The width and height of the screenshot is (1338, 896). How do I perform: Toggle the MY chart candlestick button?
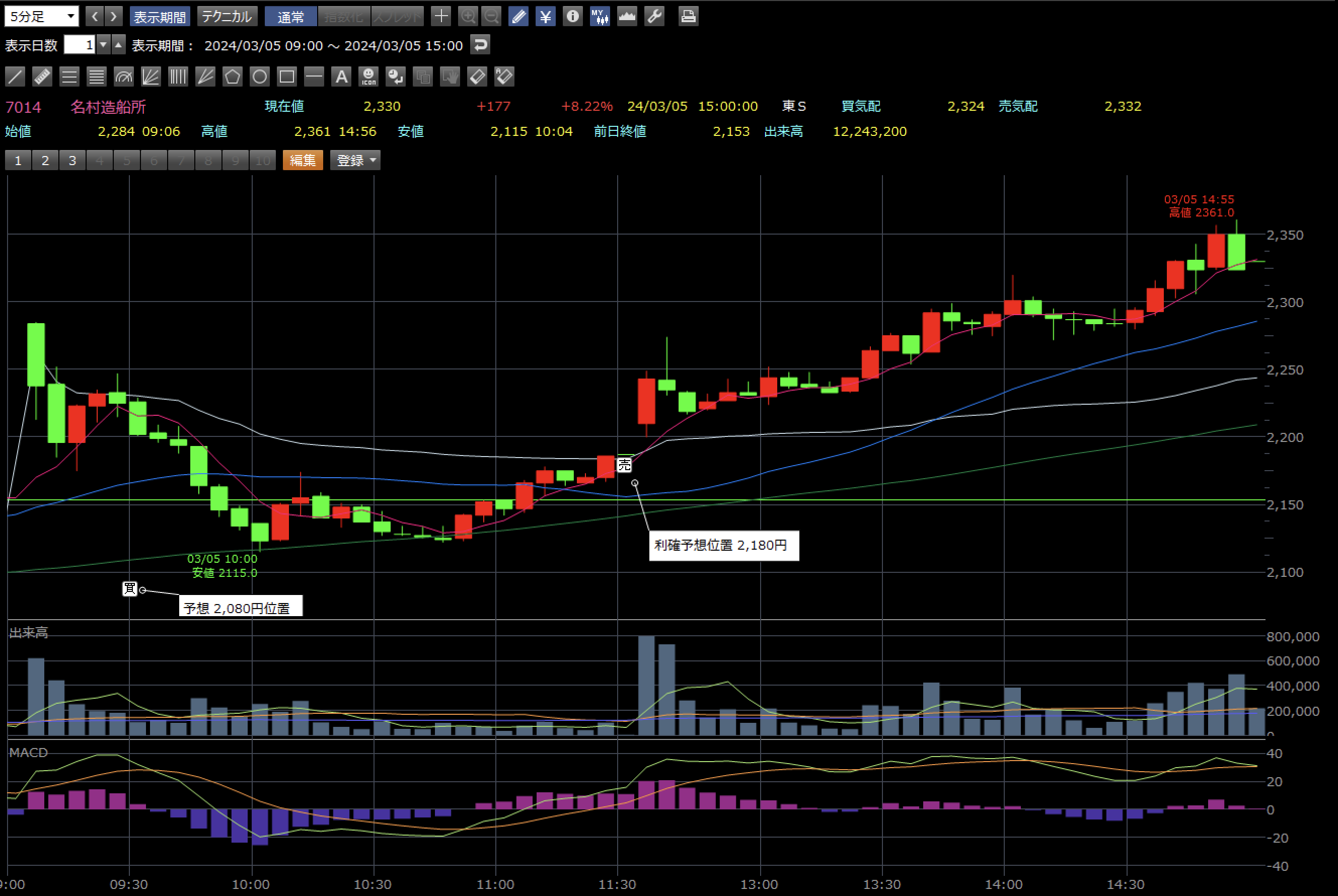tap(600, 16)
